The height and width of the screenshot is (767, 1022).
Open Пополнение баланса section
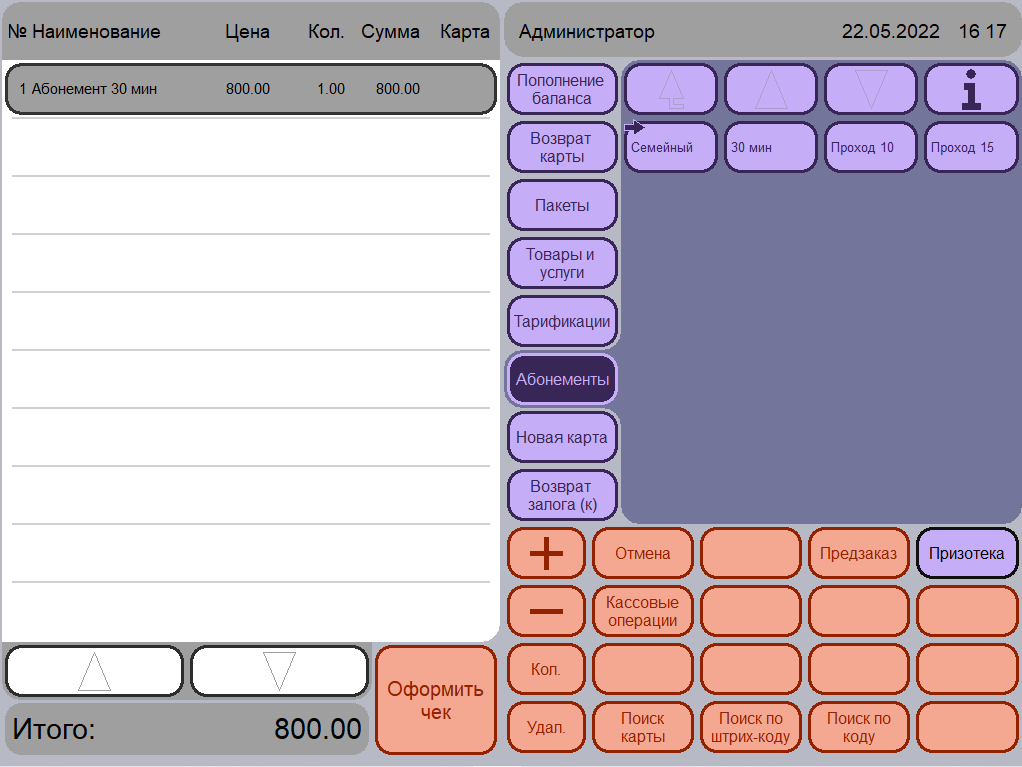click(562, 89)
